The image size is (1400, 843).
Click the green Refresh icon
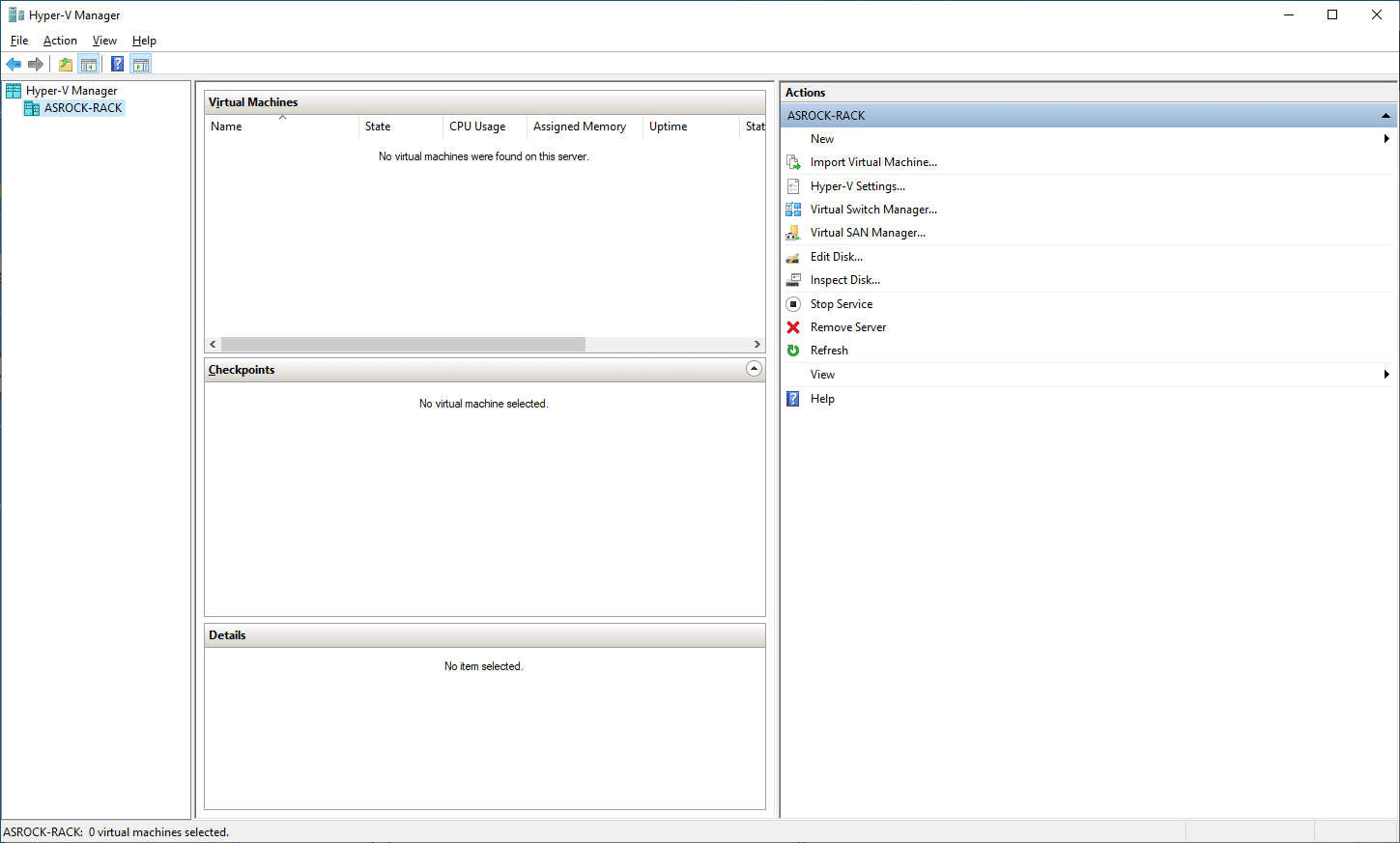(793, 351)
